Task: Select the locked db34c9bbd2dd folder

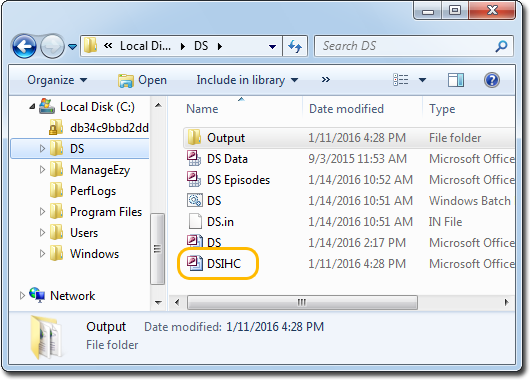Action: click(109, 128)
